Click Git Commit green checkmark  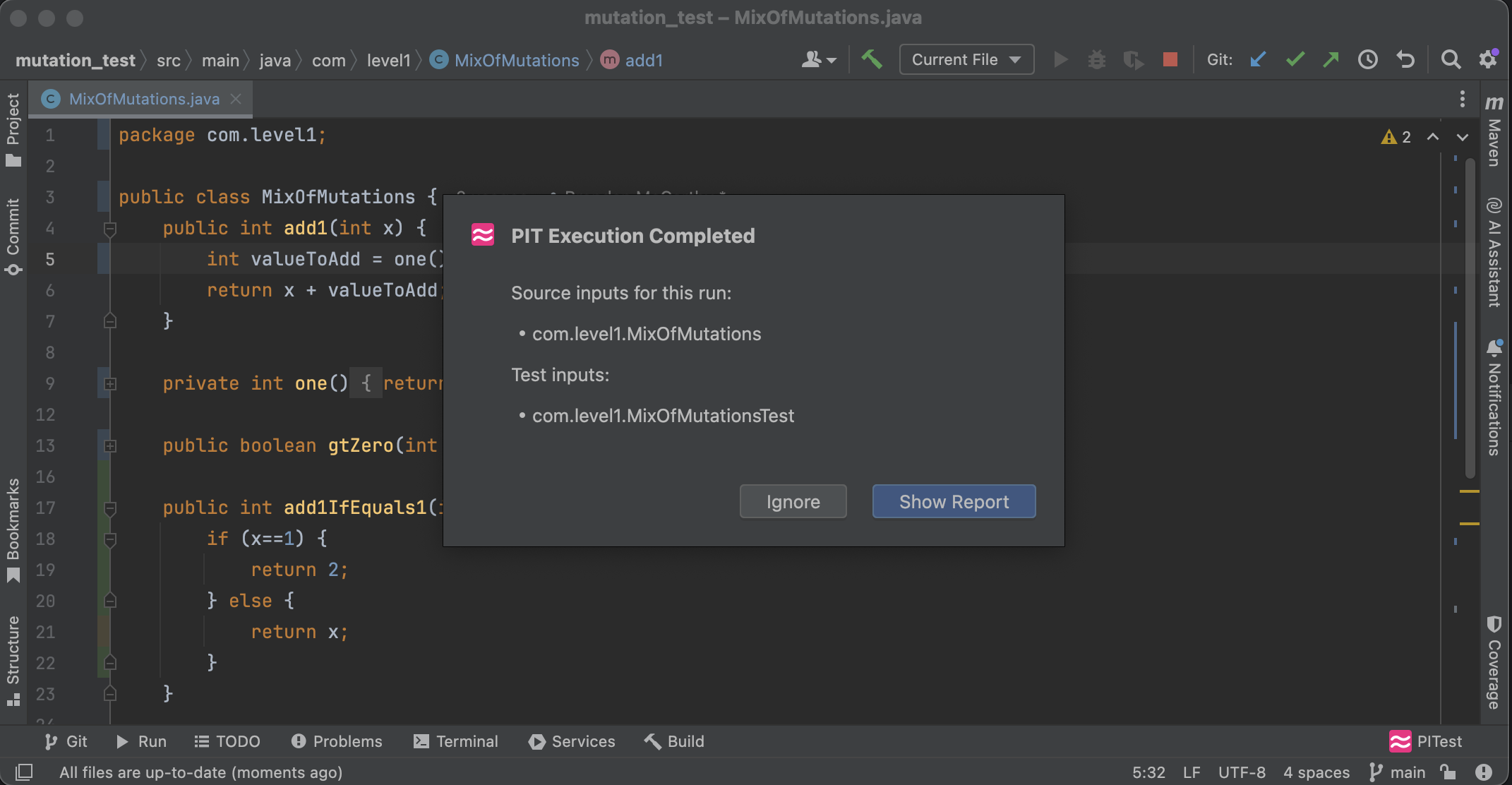pos(1295,60)
